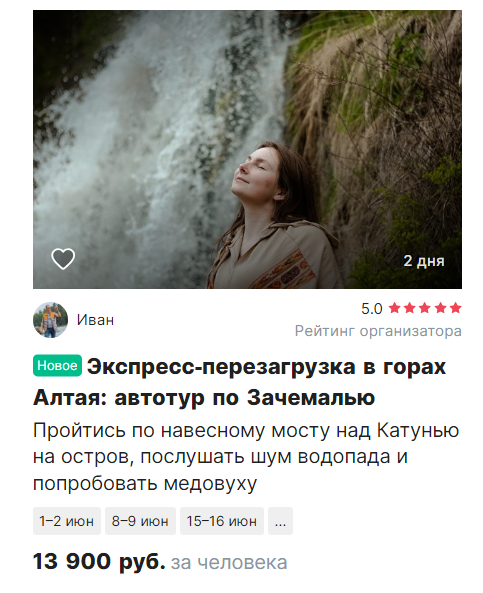Click the tour description about Катунью bridge

coord(246,457)
